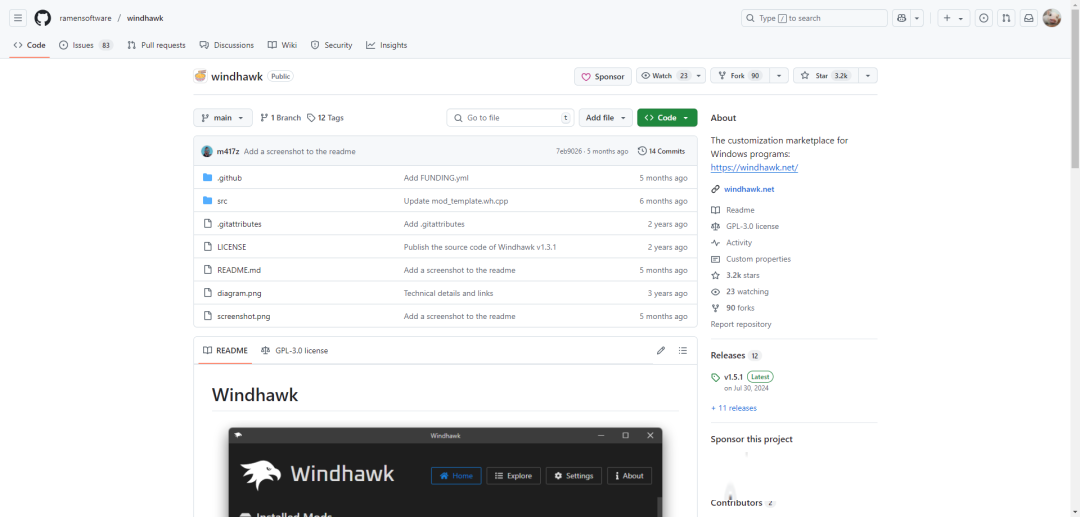
Task: Expand the Add file dropdown
Action: point(606,118)
